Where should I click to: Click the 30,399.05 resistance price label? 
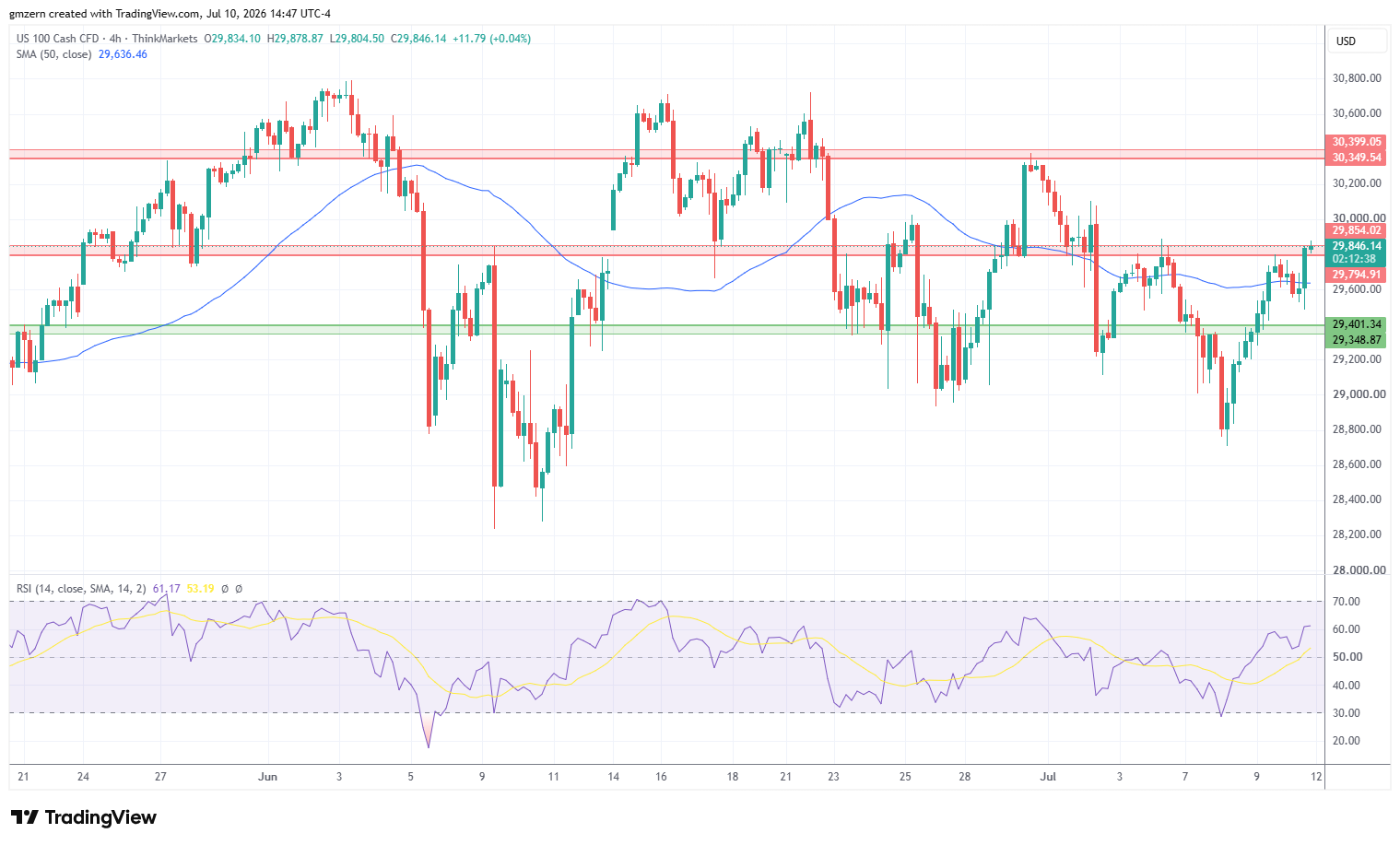(1357, 142)
